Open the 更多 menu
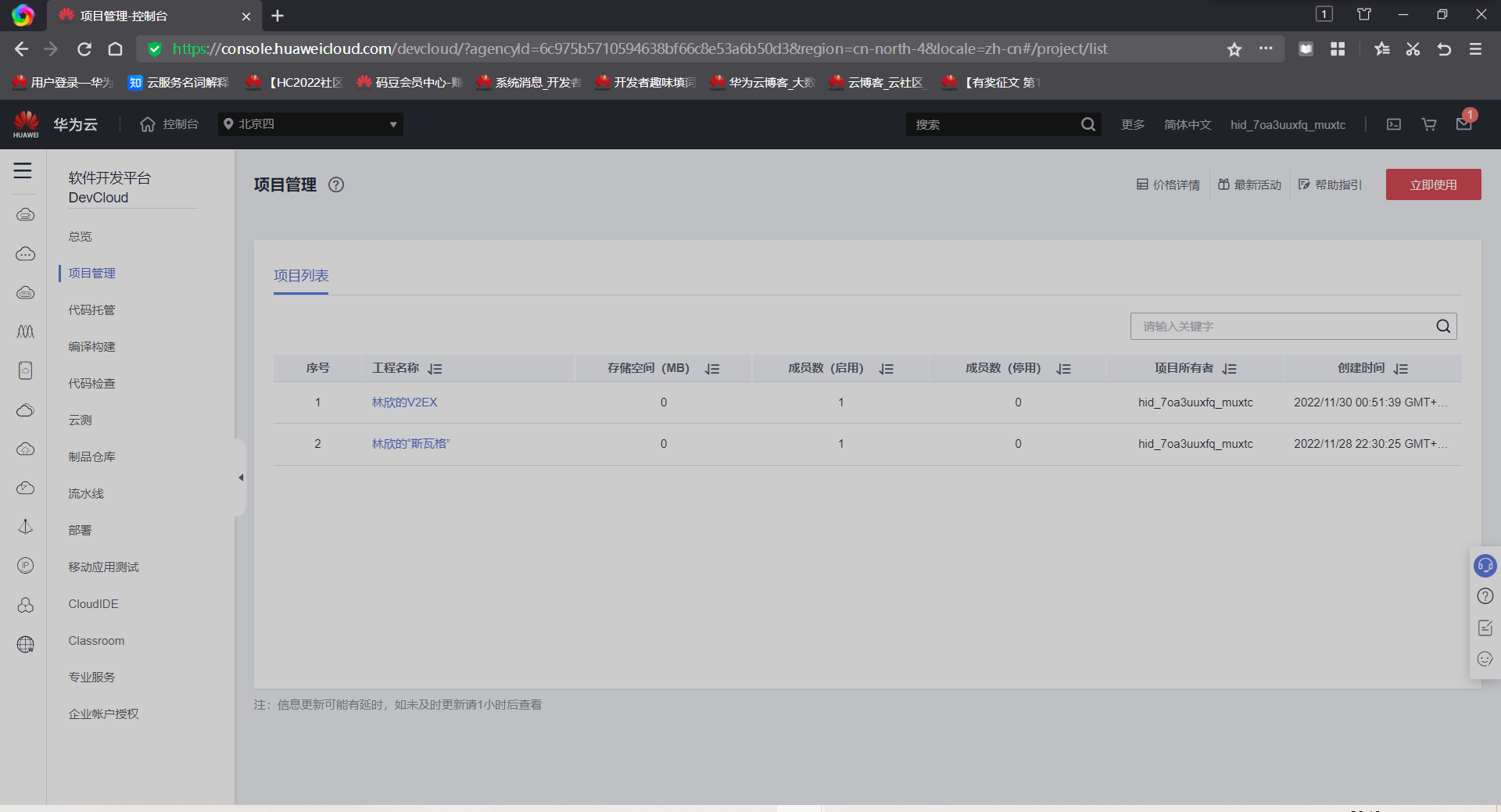Image resolution: width=1501 pixels, height=812 pixels. coord(1133,124)
